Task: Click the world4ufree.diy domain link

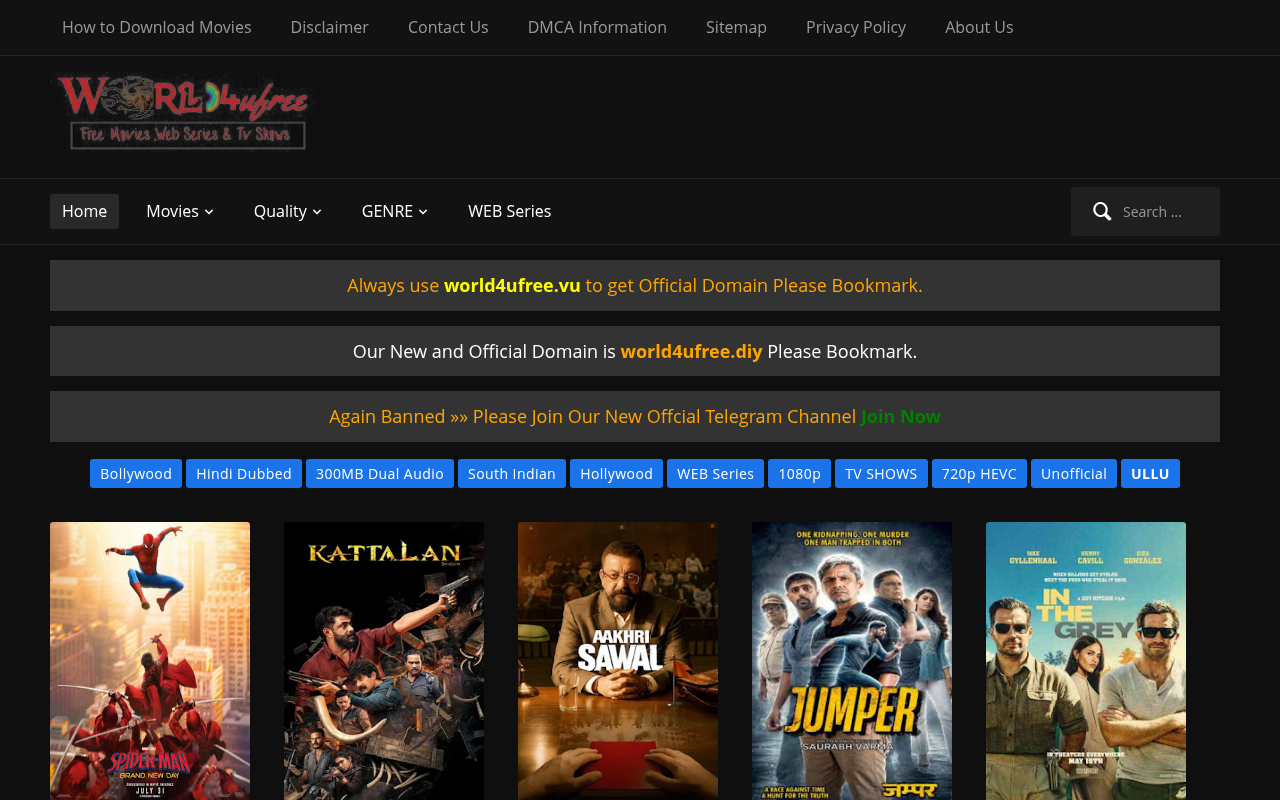Action: tap(691, 351)
